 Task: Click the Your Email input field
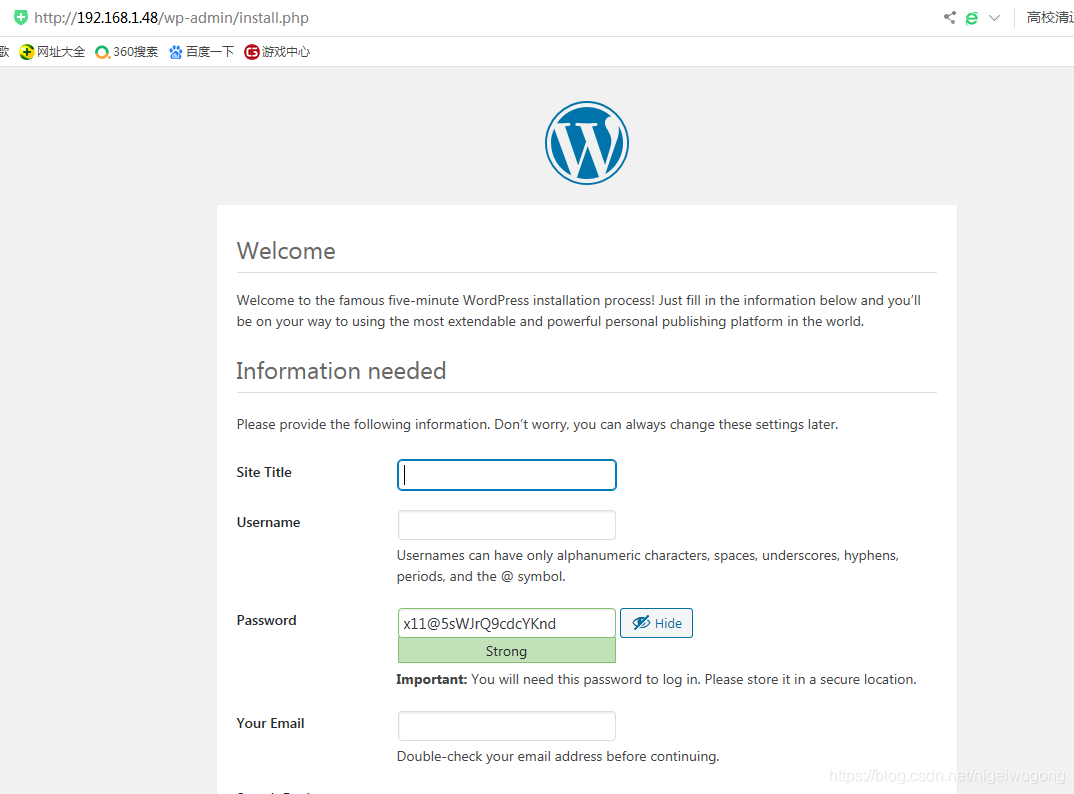coord(507,725)
